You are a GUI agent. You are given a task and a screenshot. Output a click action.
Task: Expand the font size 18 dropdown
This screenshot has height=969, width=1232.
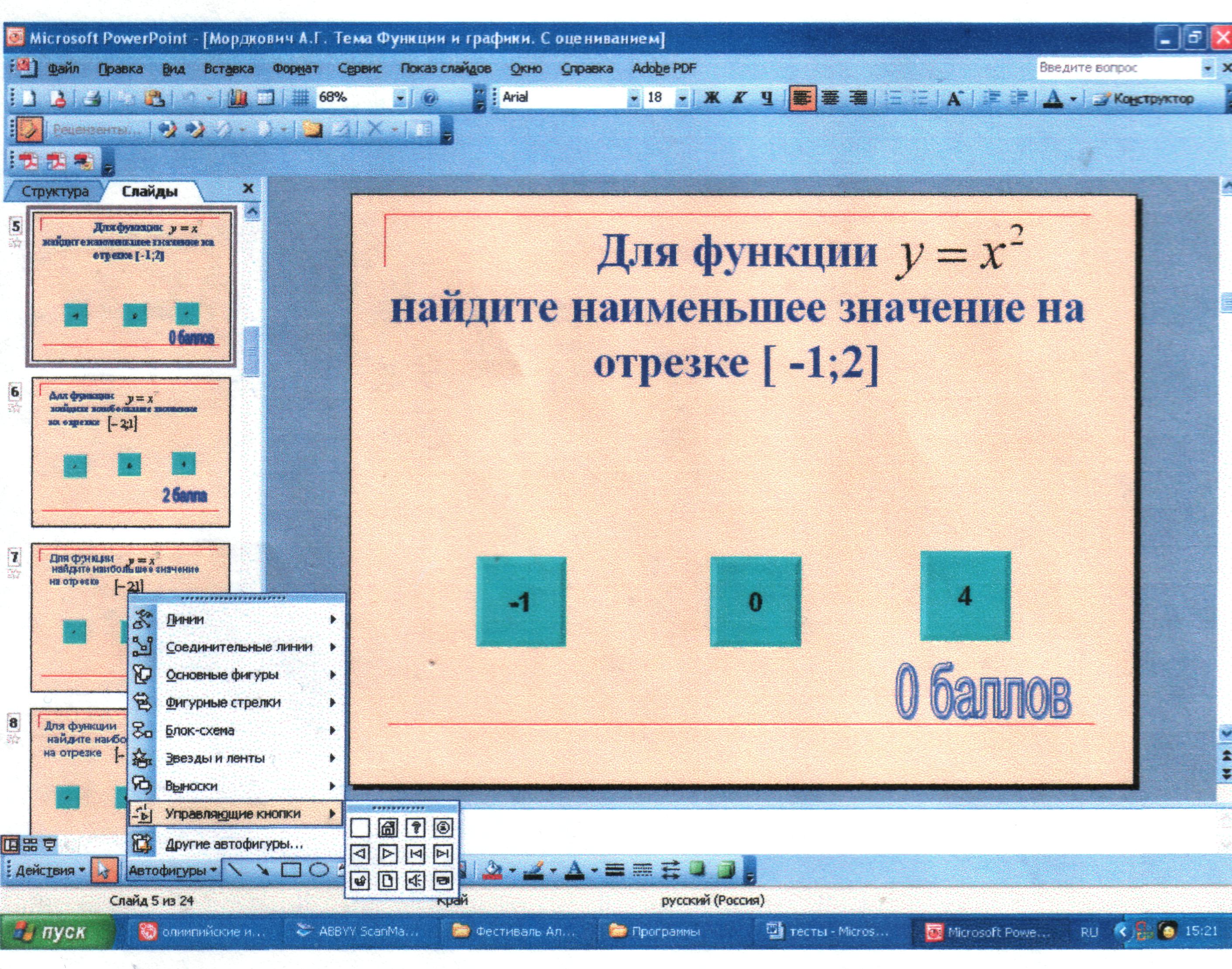tap(682, 99)
